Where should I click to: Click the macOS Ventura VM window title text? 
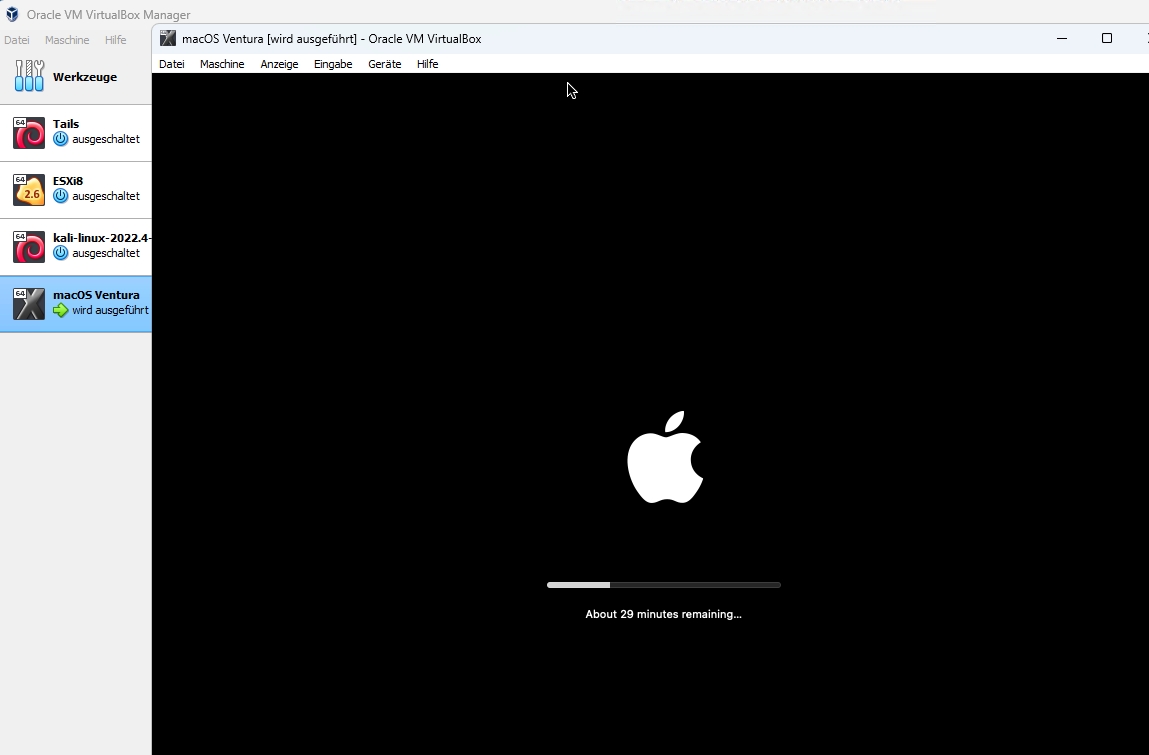point(331,39)
